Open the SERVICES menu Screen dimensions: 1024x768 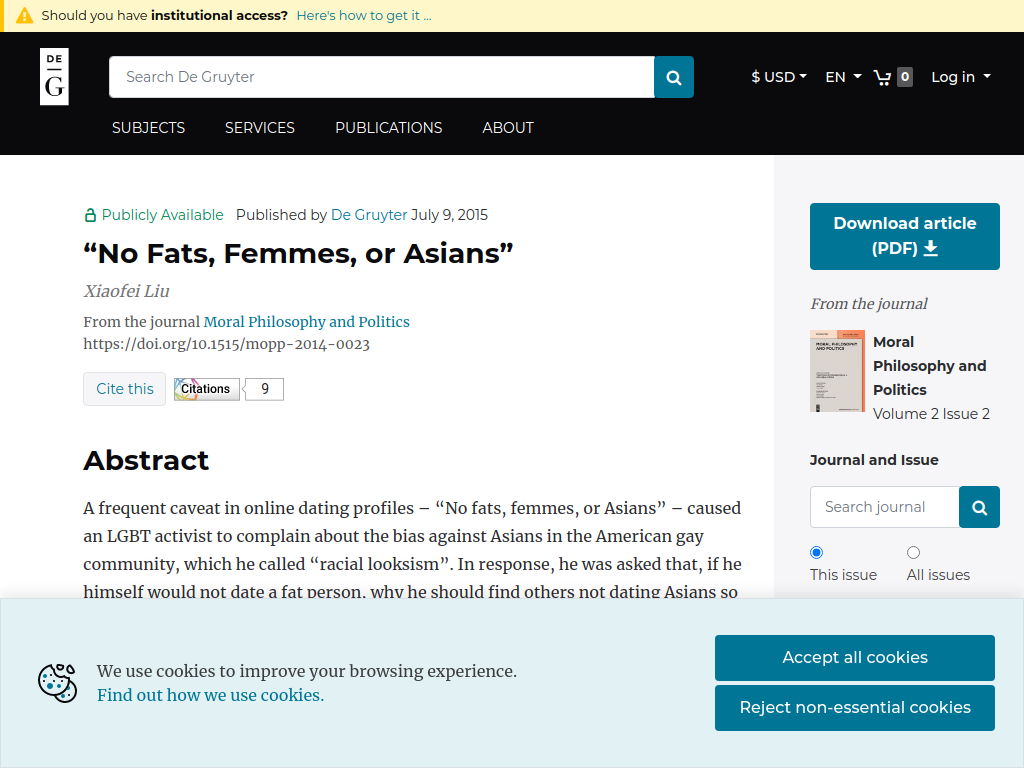pyautogui.click(x=260, y=128)
